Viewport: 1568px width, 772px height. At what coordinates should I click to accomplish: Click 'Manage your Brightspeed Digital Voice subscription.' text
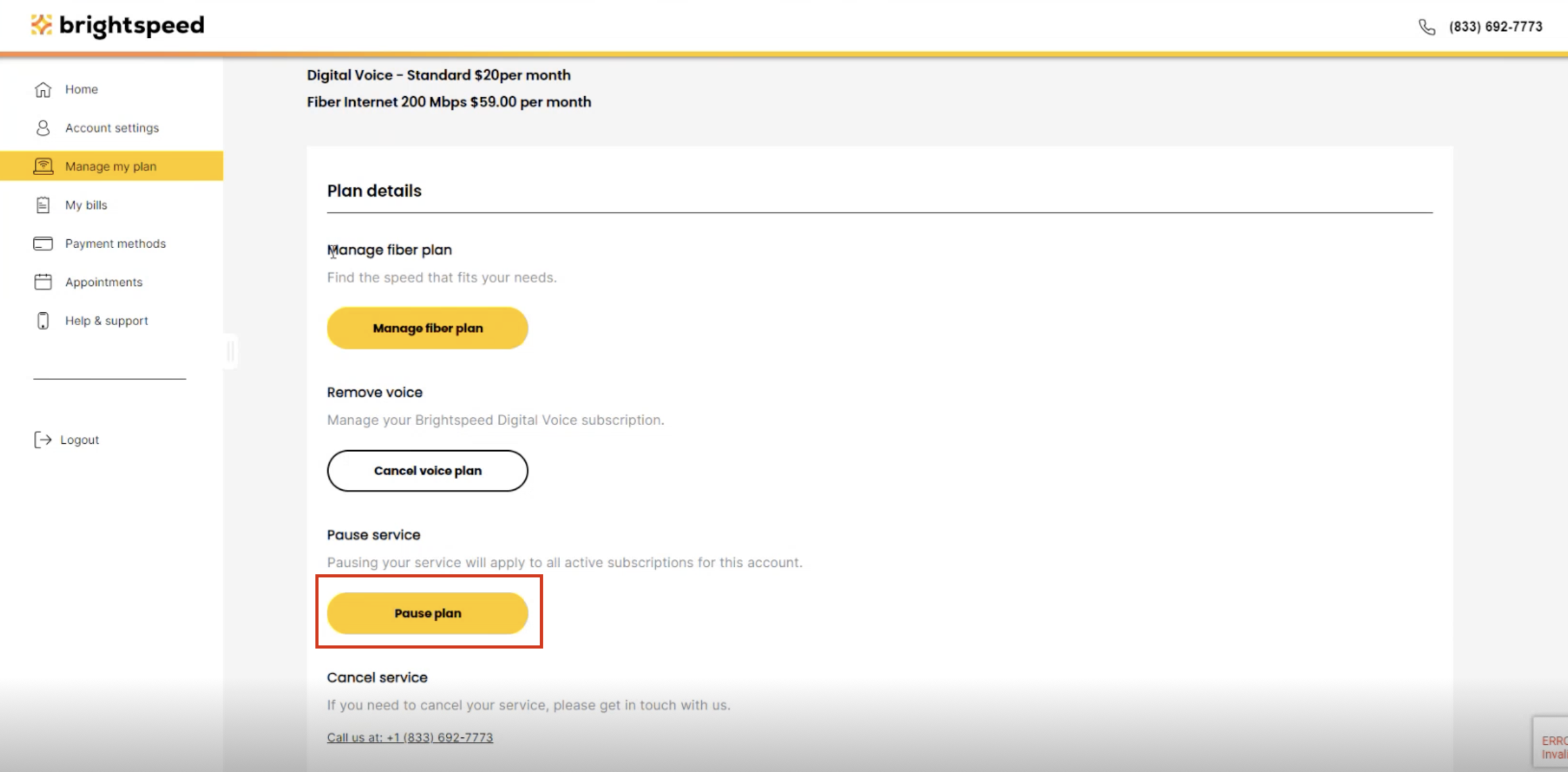(496, 420)
